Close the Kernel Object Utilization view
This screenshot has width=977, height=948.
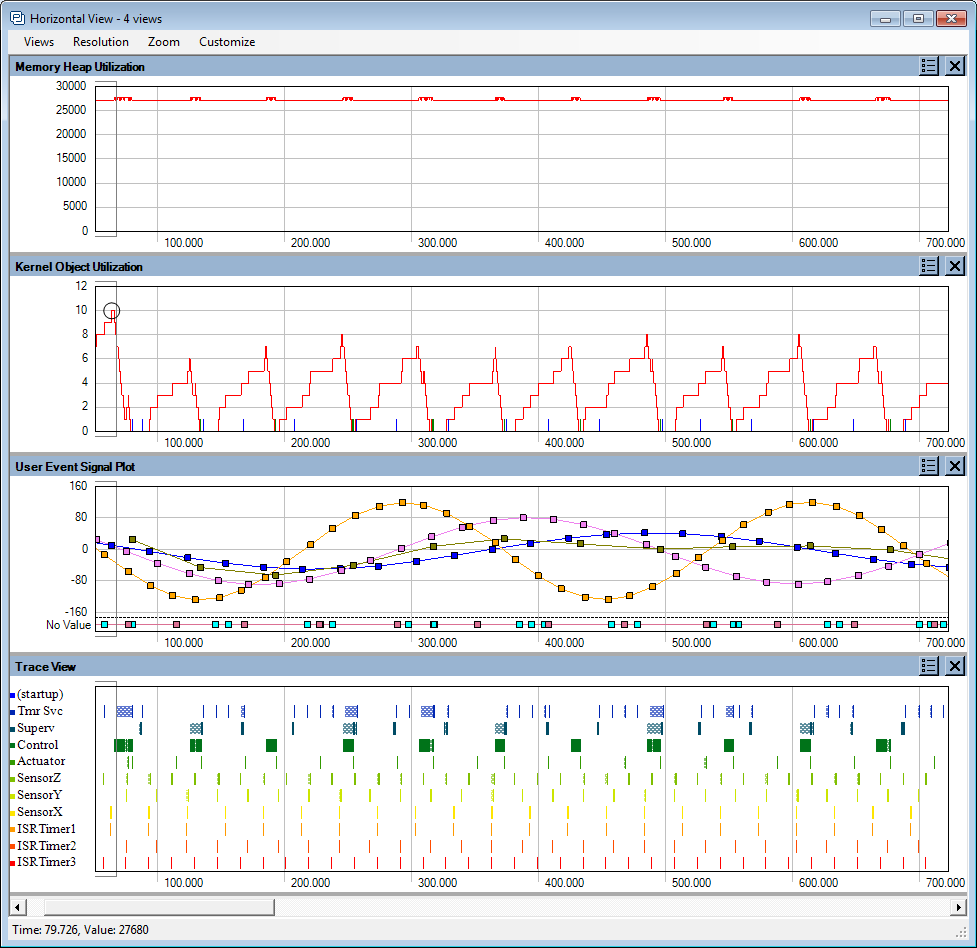[x=955, y=266]
